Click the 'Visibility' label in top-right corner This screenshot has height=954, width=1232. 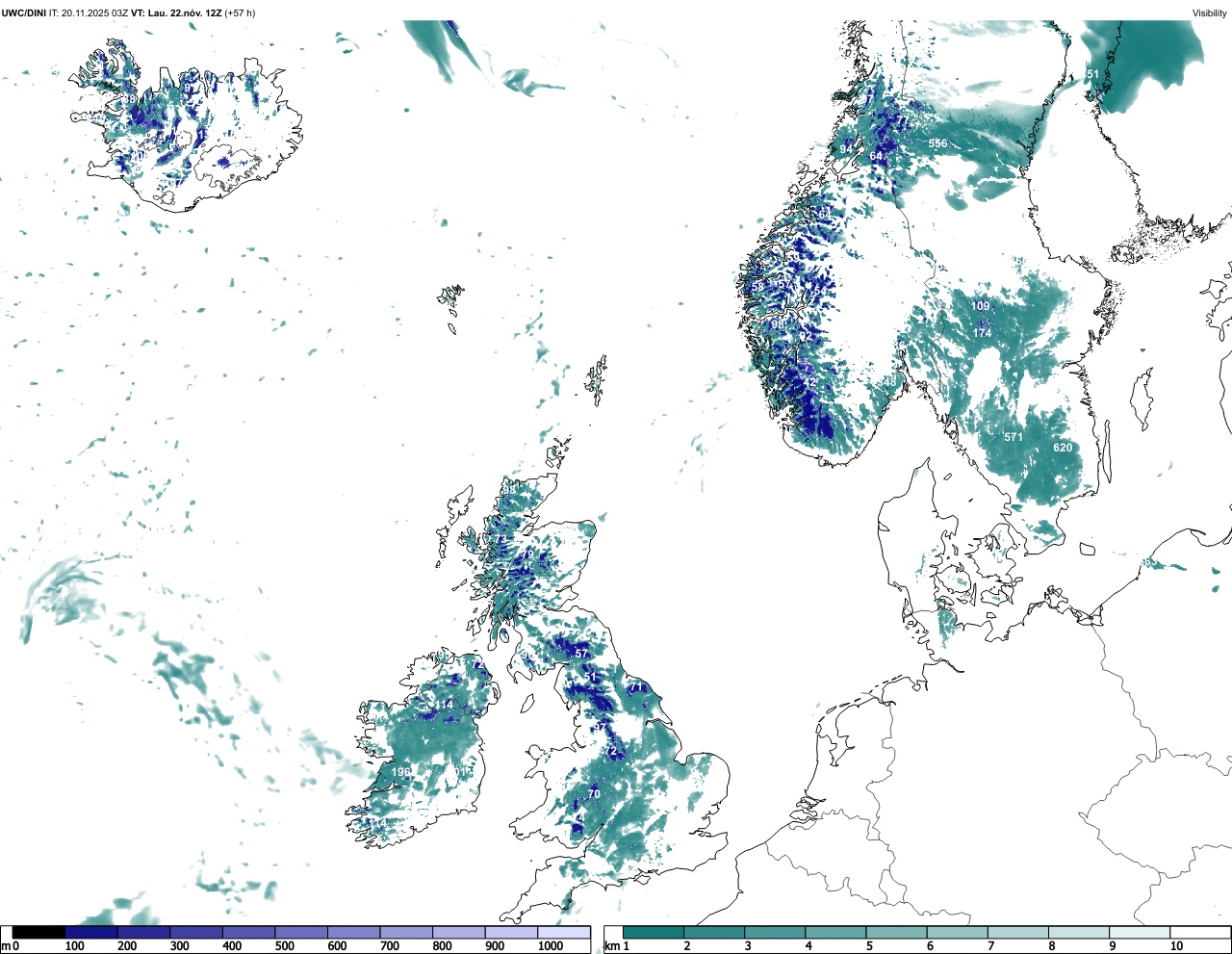coord(1210,13)
